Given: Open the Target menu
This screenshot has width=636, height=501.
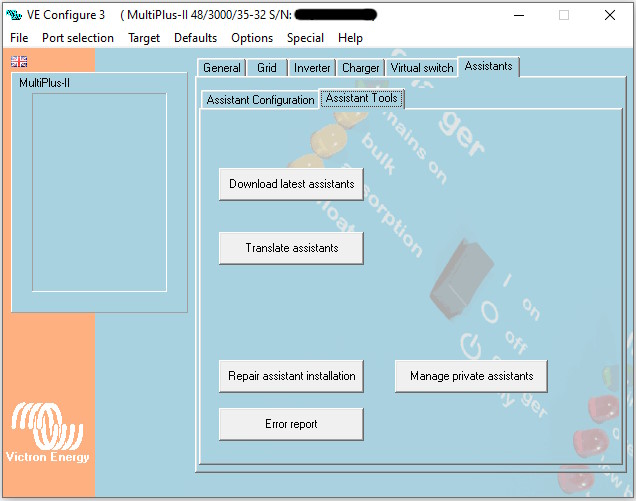Looking at the screenshot, I should [144, 38].
